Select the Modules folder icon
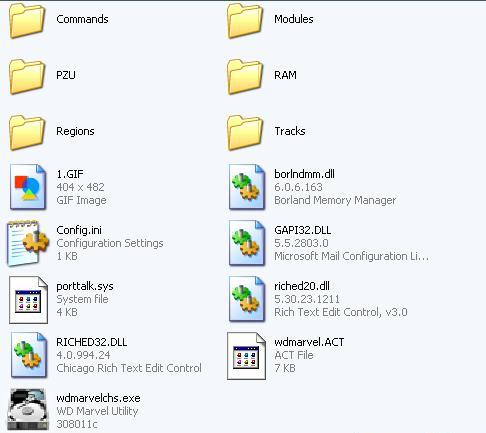 (245, 21)
